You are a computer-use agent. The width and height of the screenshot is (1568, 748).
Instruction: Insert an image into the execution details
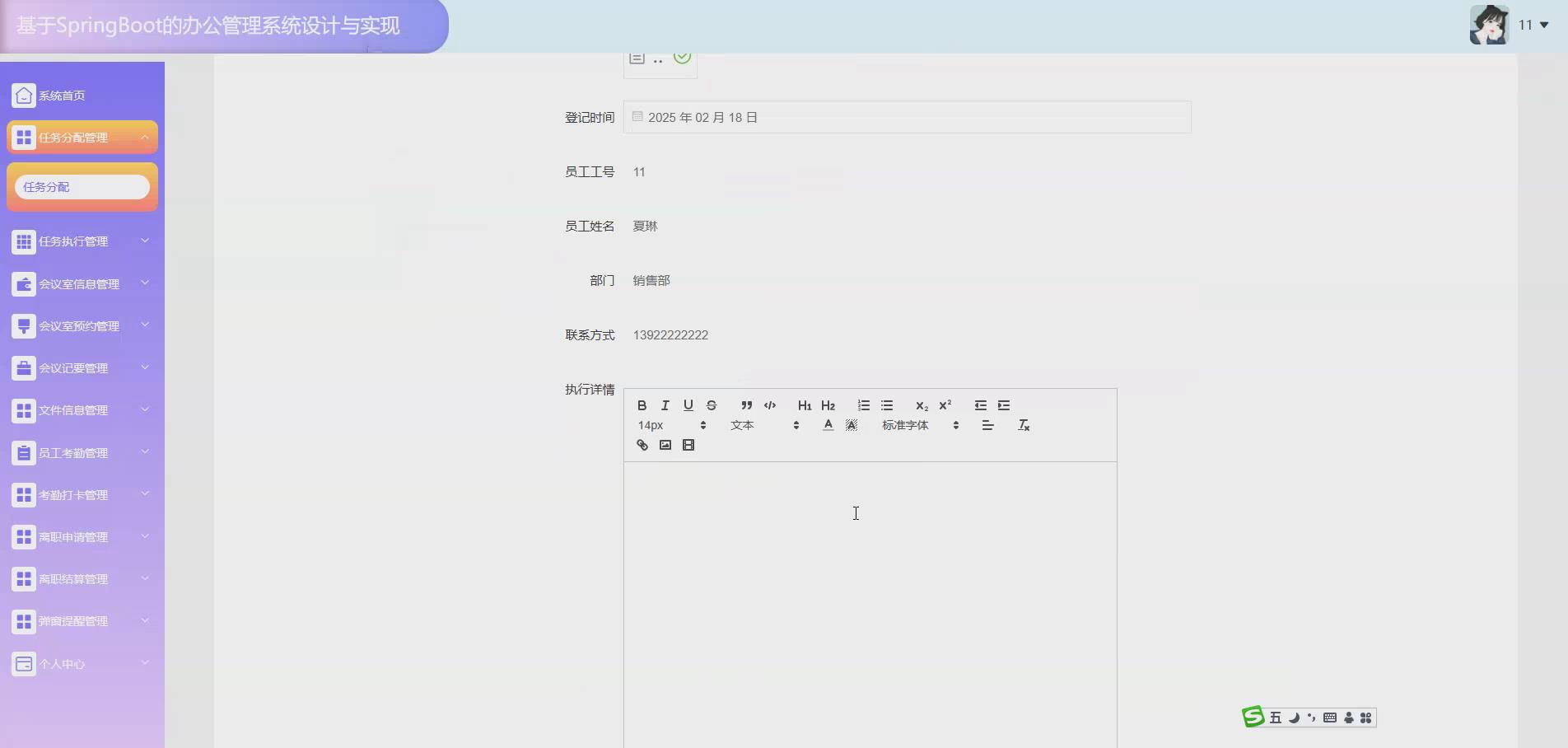pos(665,445)
